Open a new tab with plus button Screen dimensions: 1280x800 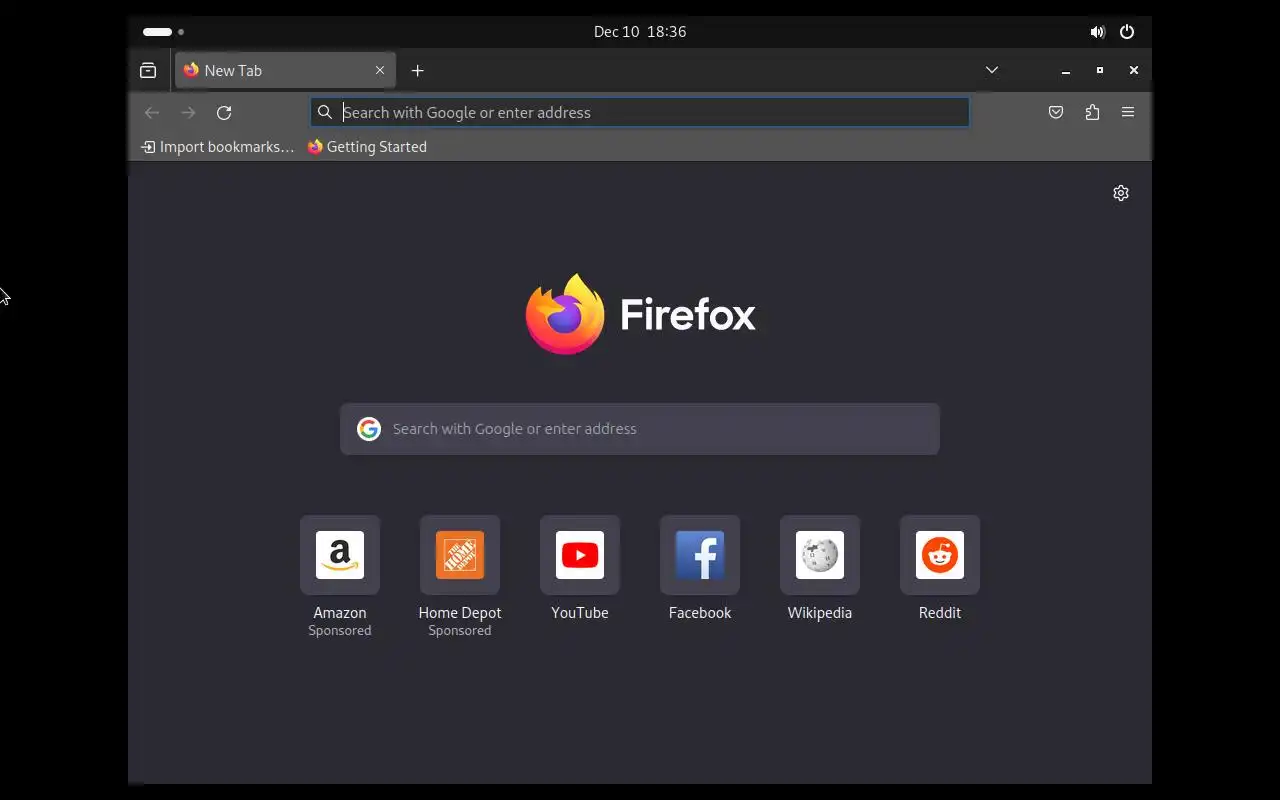[418, 70]
